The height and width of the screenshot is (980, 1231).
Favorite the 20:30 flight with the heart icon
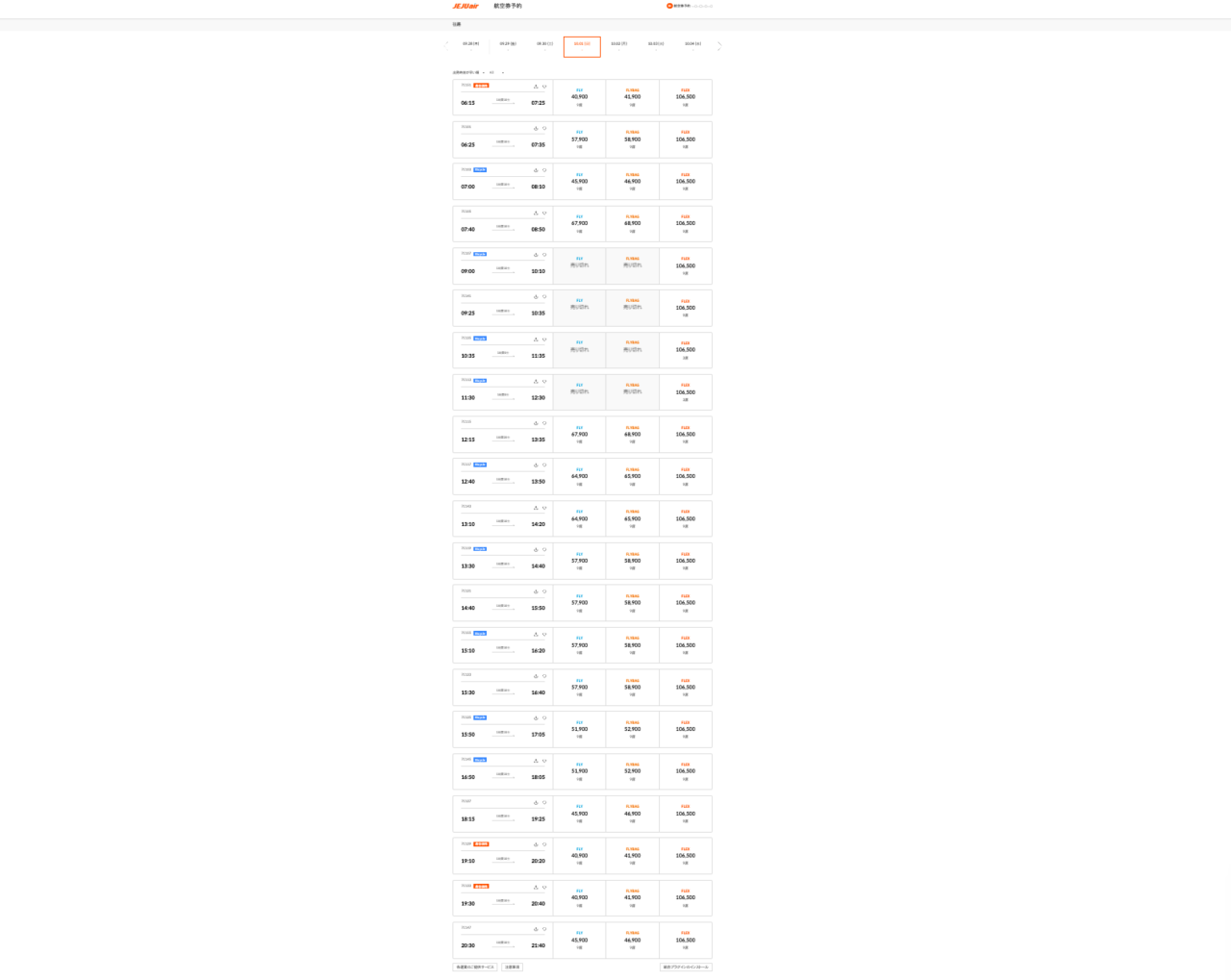click(544, 929)
